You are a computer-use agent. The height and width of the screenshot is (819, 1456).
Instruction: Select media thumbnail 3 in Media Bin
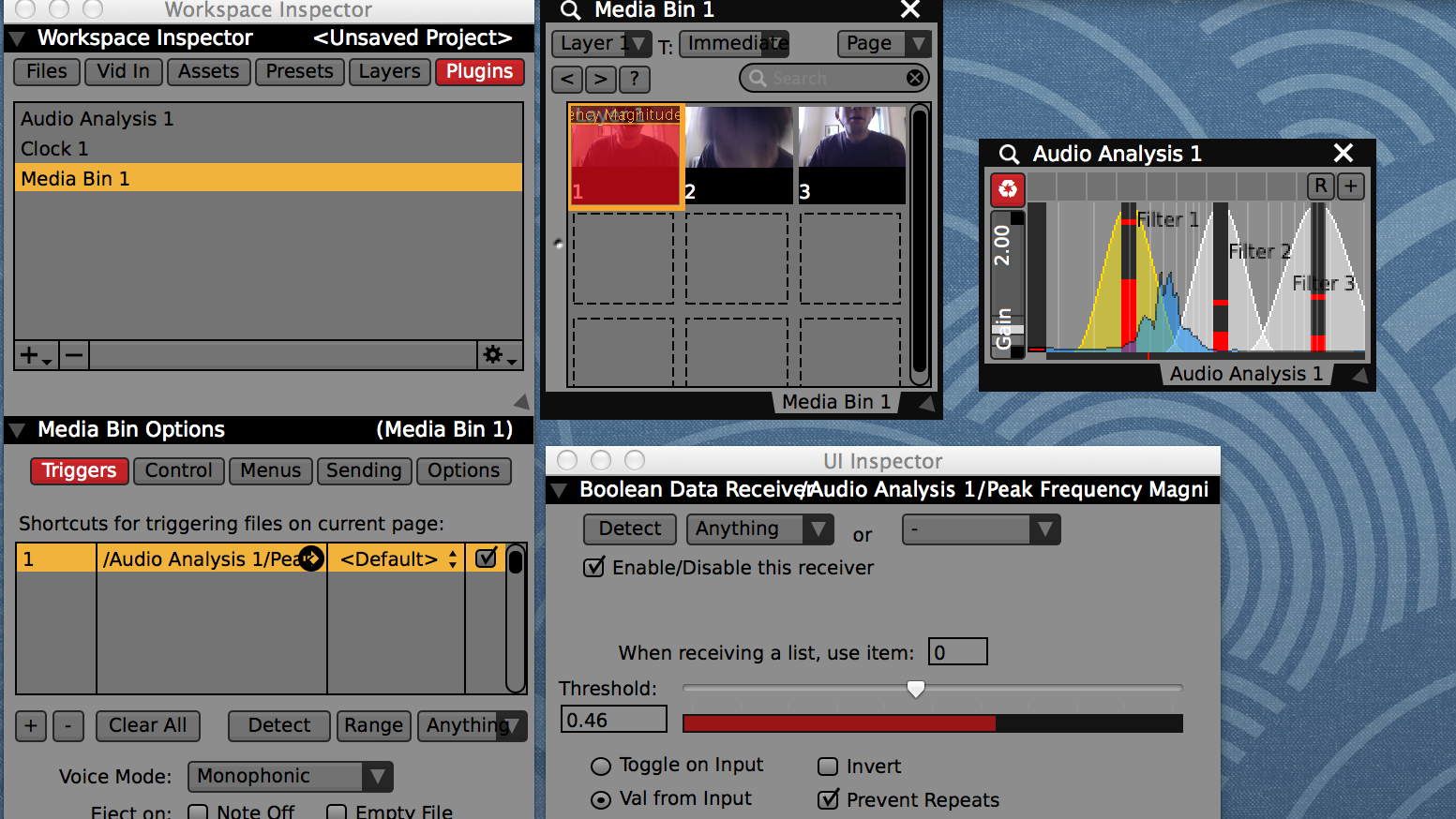(x=851, y=155)
